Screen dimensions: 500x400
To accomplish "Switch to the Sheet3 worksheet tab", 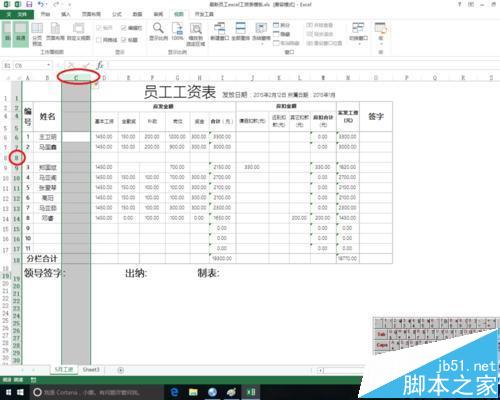I will 91,370.
